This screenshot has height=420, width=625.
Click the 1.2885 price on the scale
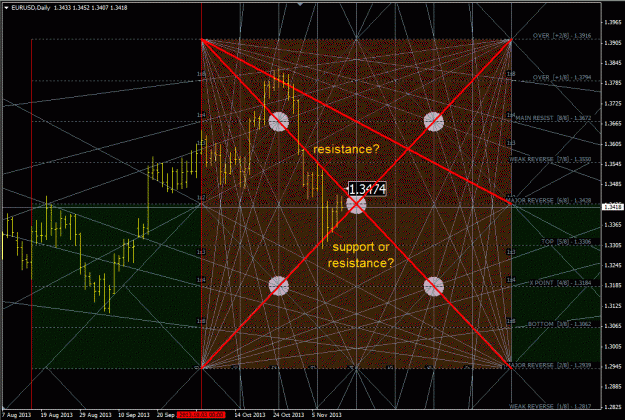point(613,387)
